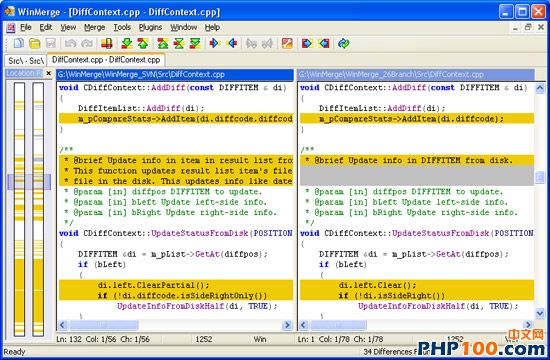
Task: Click the visible-area rectangle in Location pane
Action: click(29, 182)
